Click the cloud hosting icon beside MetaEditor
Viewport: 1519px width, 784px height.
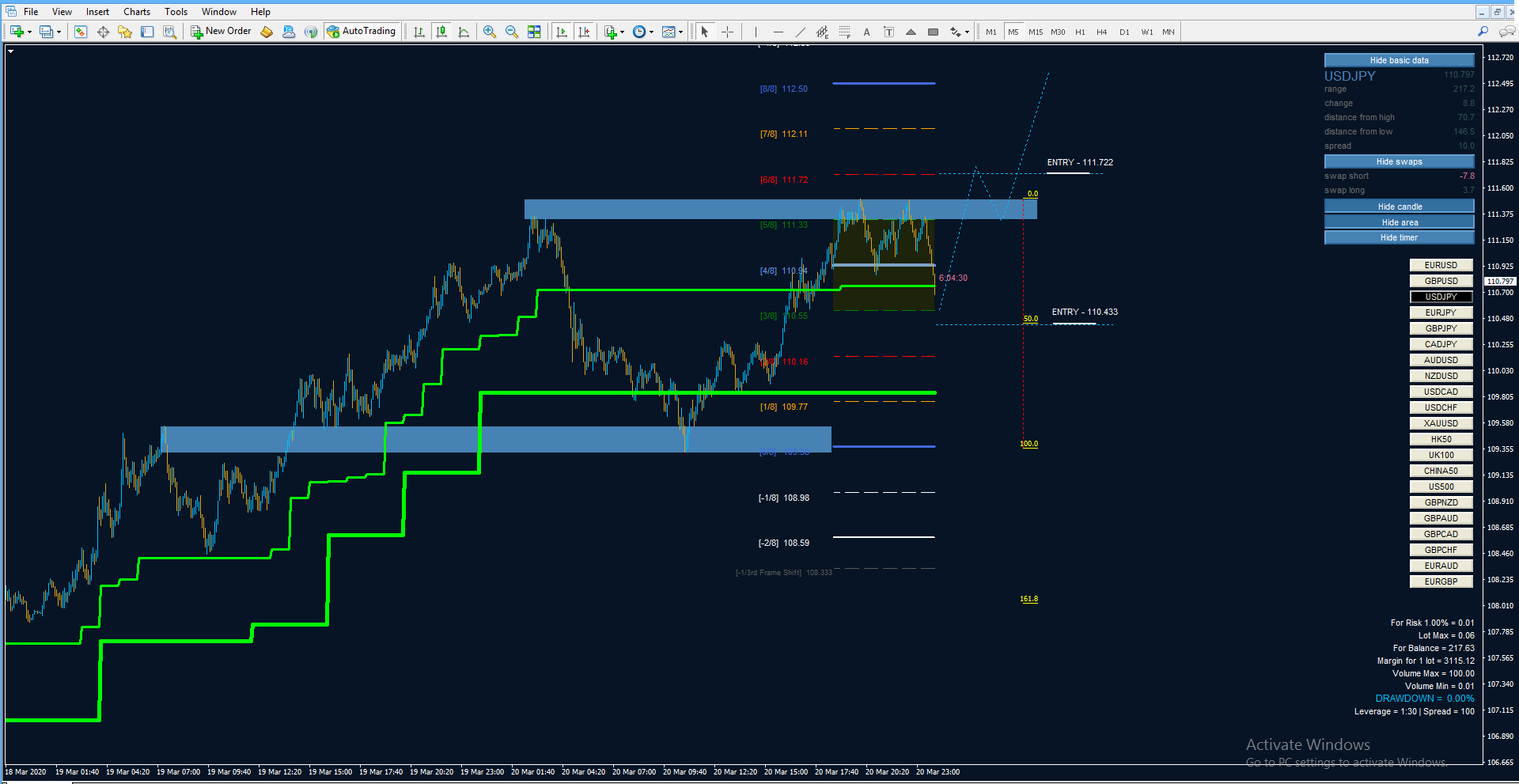[289, 32]
